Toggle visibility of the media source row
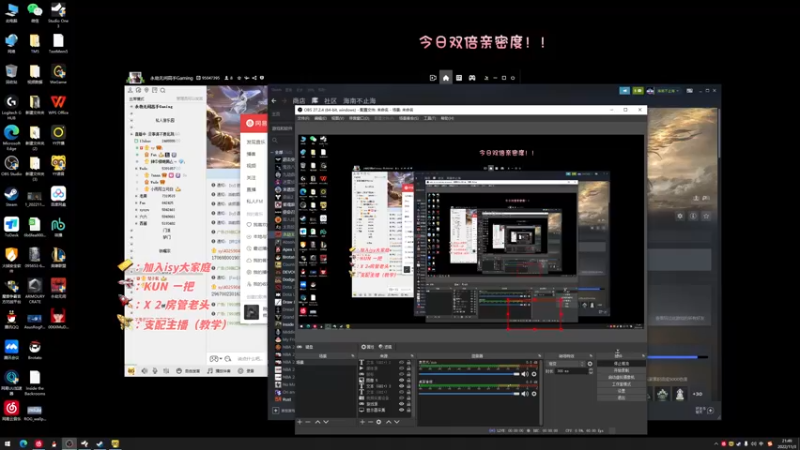 (402, 368)
